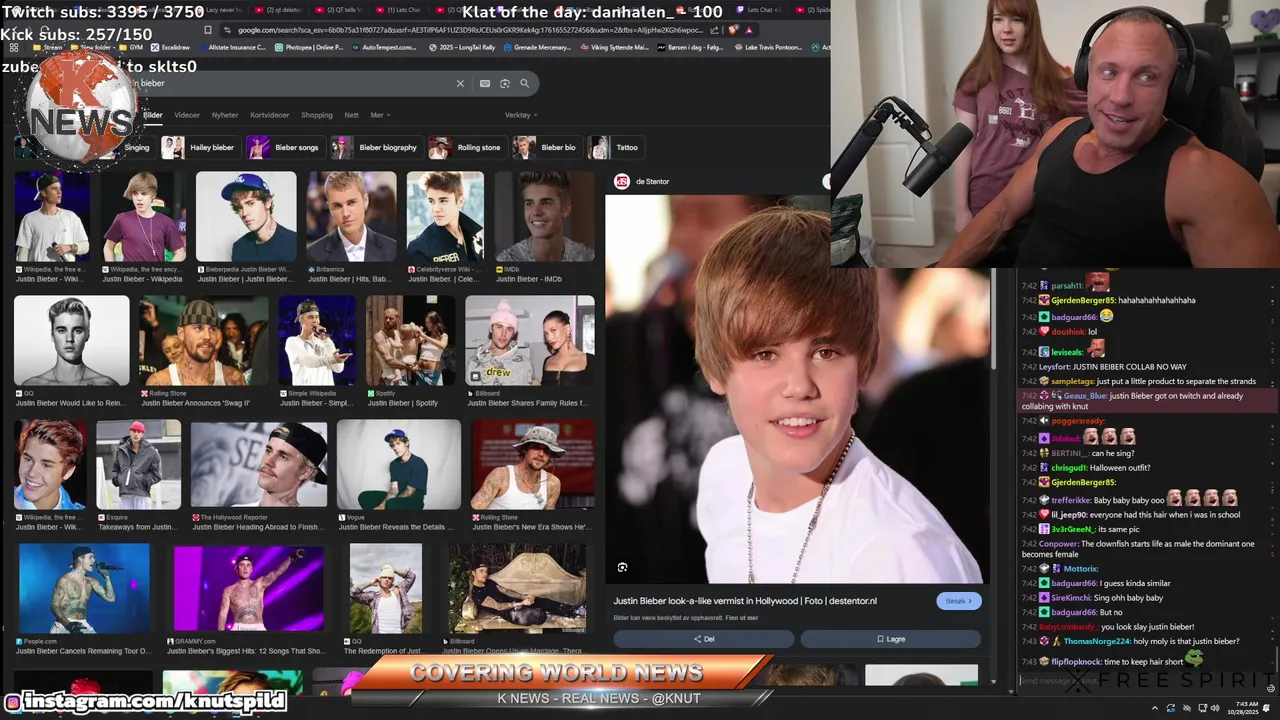Open the on-screen keyboard input tool
This screenshot has width=1280, height=720.
[485, 83]
